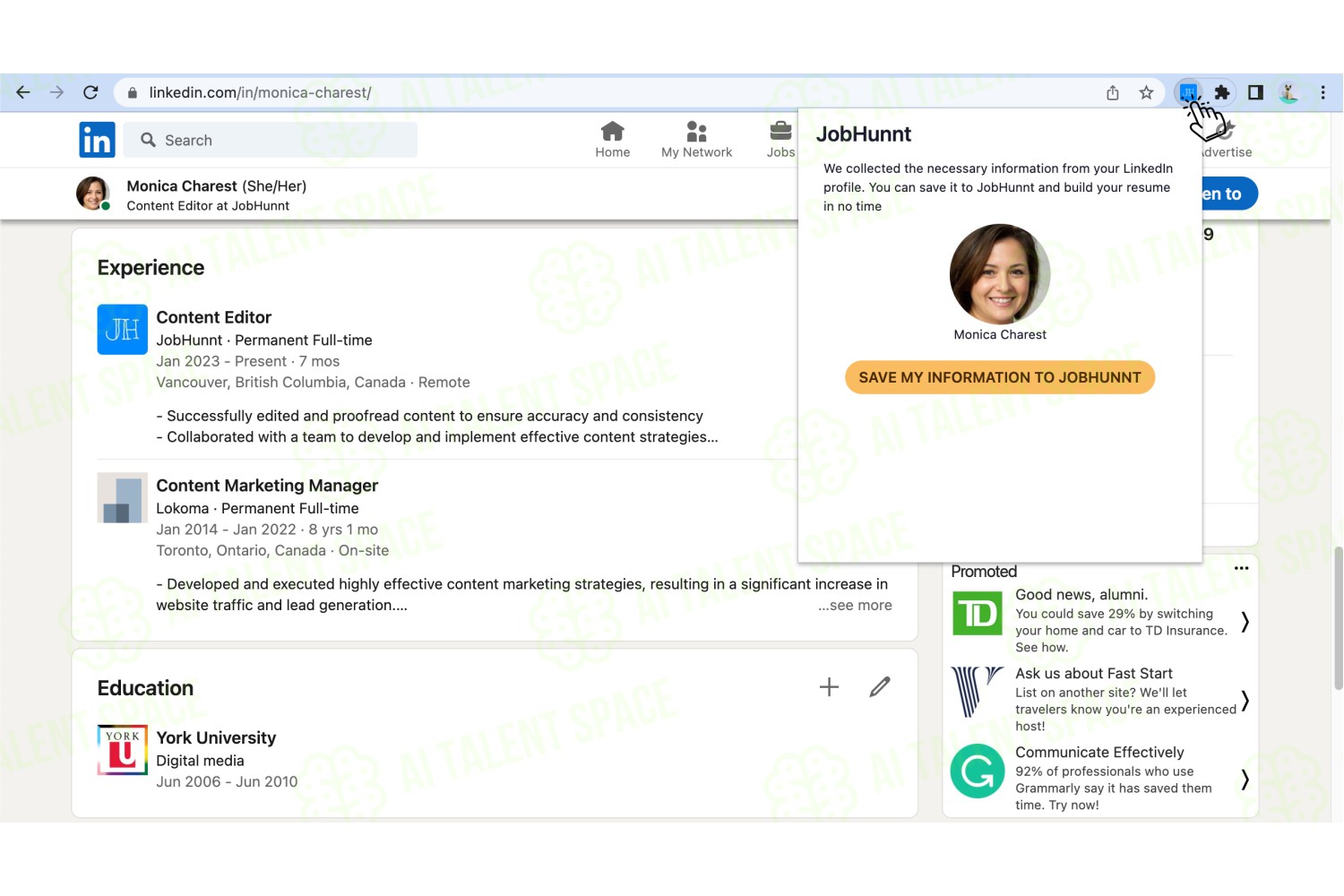Image resolution: width=1344 pixels, height=896 pixels.
Task: Click the lock icon in the address bar
Action: coord(133,93)
